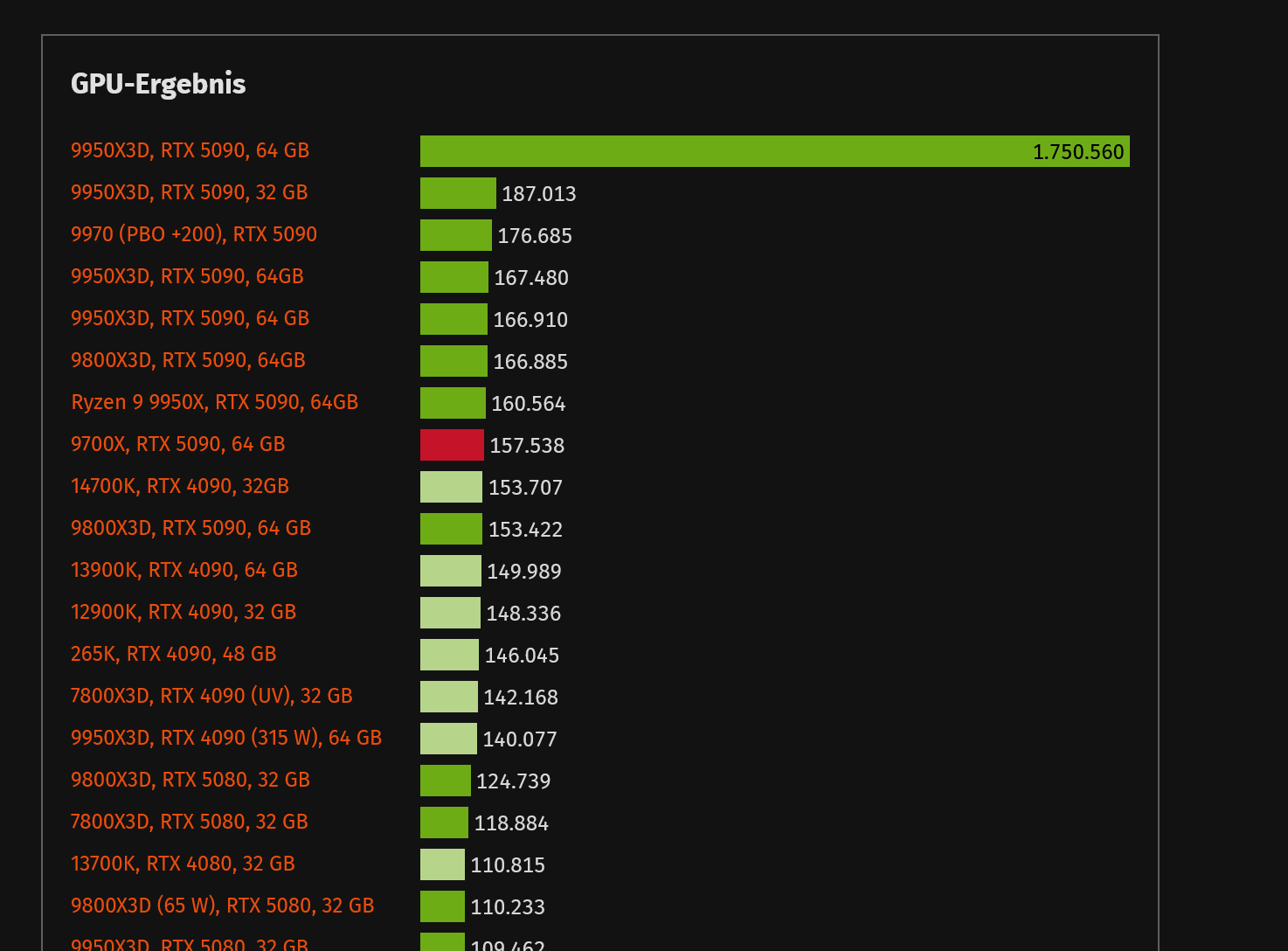Open the 12900K, RTX 4090, 32 GB entry

point(183,612)
